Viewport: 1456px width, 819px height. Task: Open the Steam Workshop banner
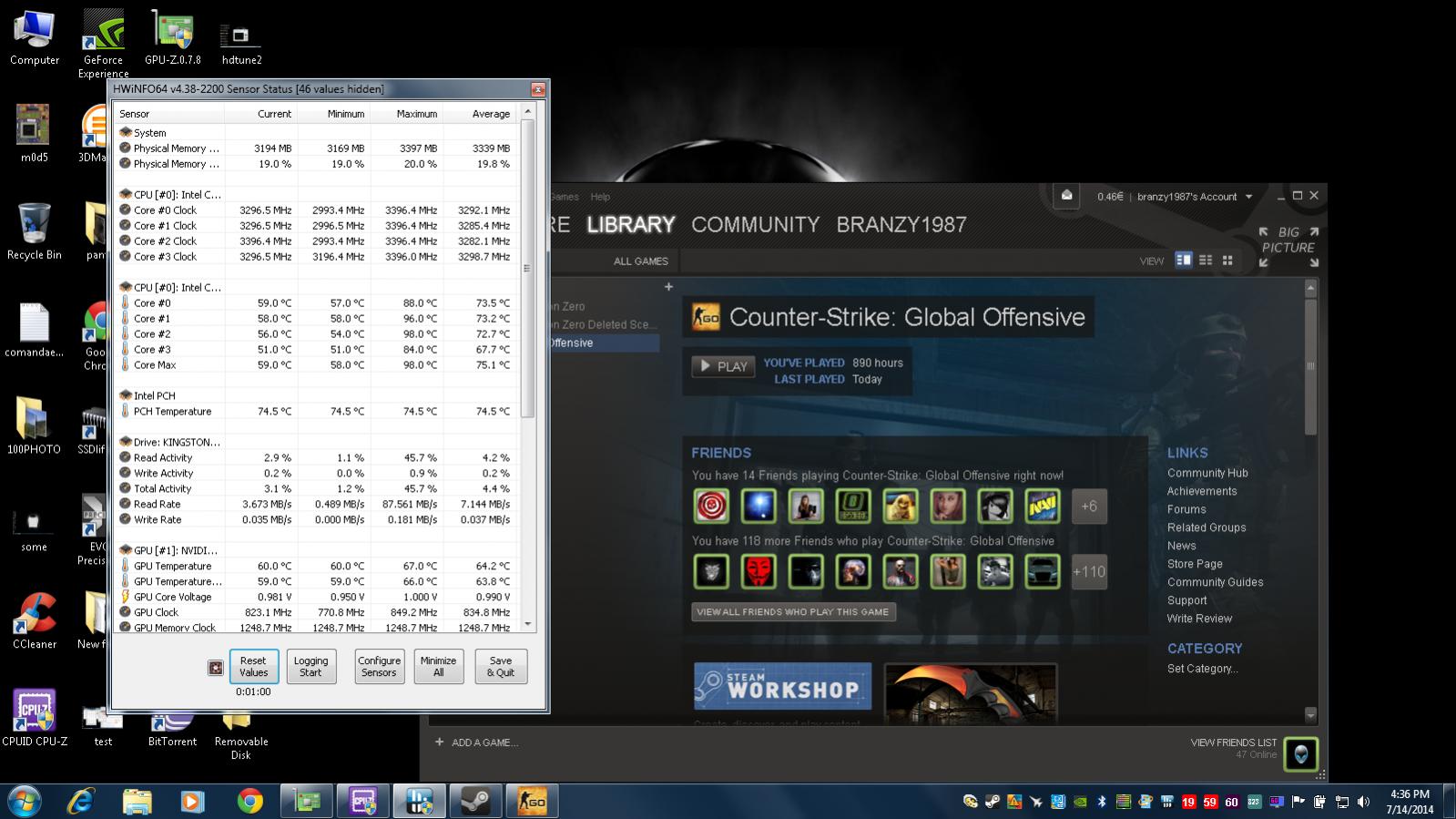point(782,686)
